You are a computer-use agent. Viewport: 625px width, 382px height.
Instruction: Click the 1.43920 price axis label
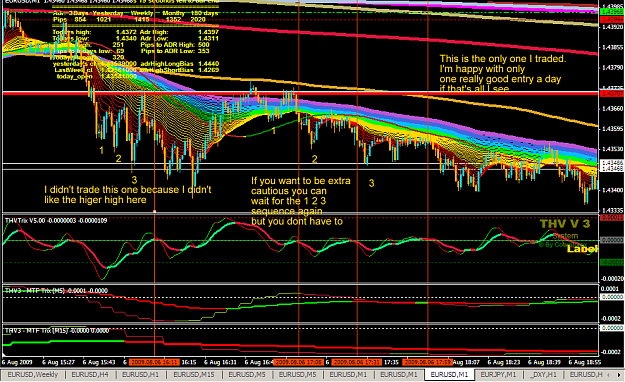[x=611, y=27]
